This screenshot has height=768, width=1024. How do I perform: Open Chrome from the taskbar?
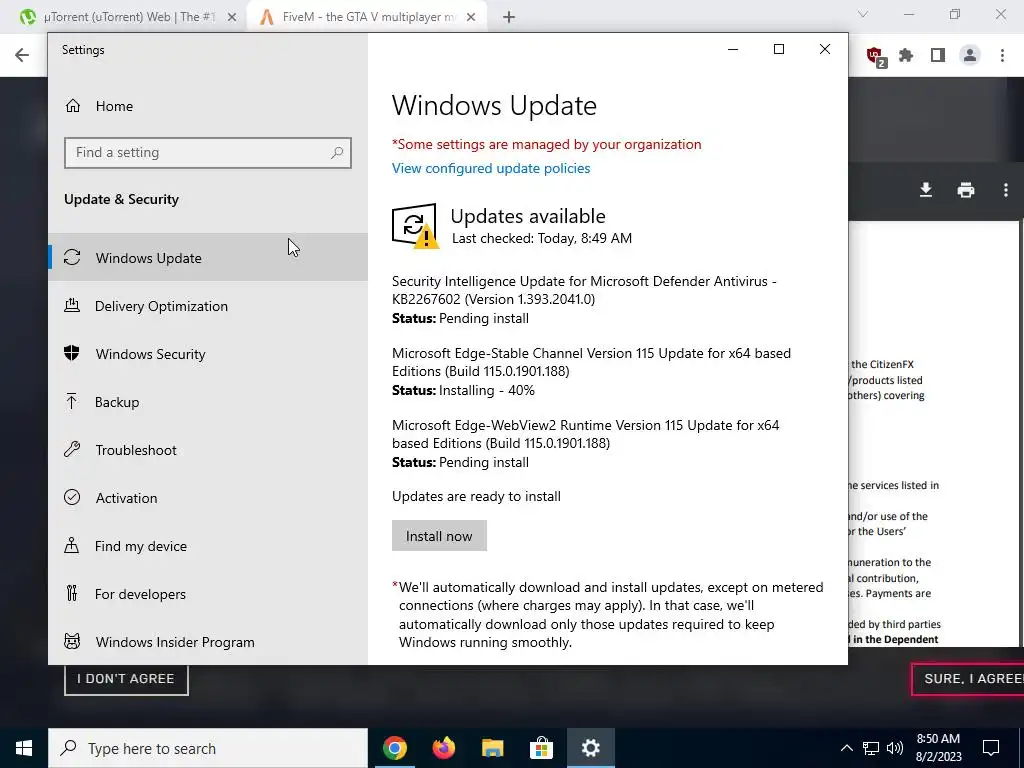coord(395,748)
